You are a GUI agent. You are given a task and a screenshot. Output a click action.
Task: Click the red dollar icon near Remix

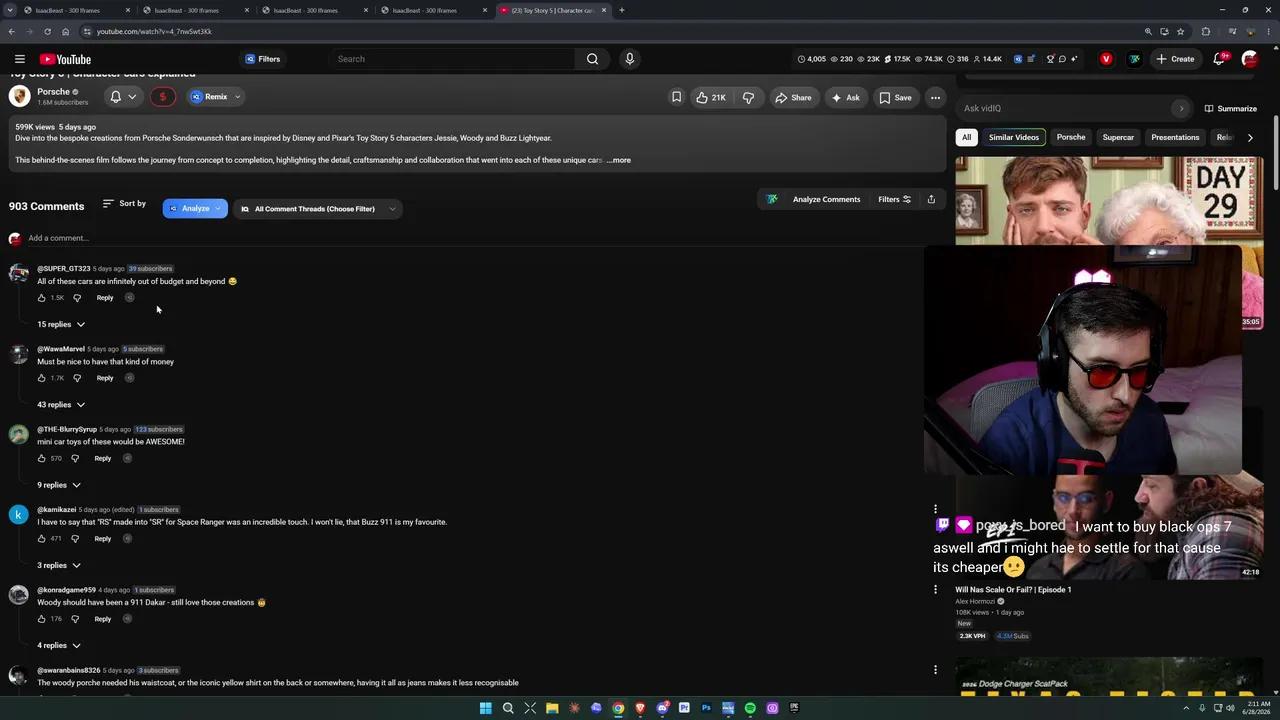163,97
